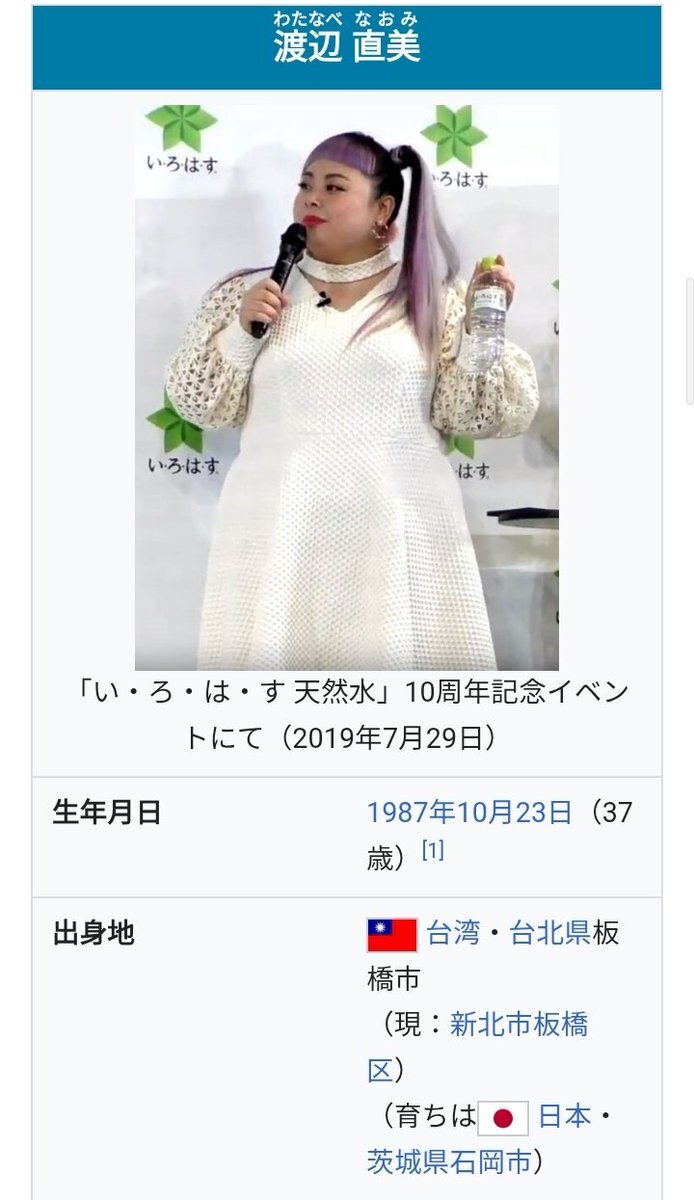Click the photo caption text
Screen dimensions: 694x1200
347,714
